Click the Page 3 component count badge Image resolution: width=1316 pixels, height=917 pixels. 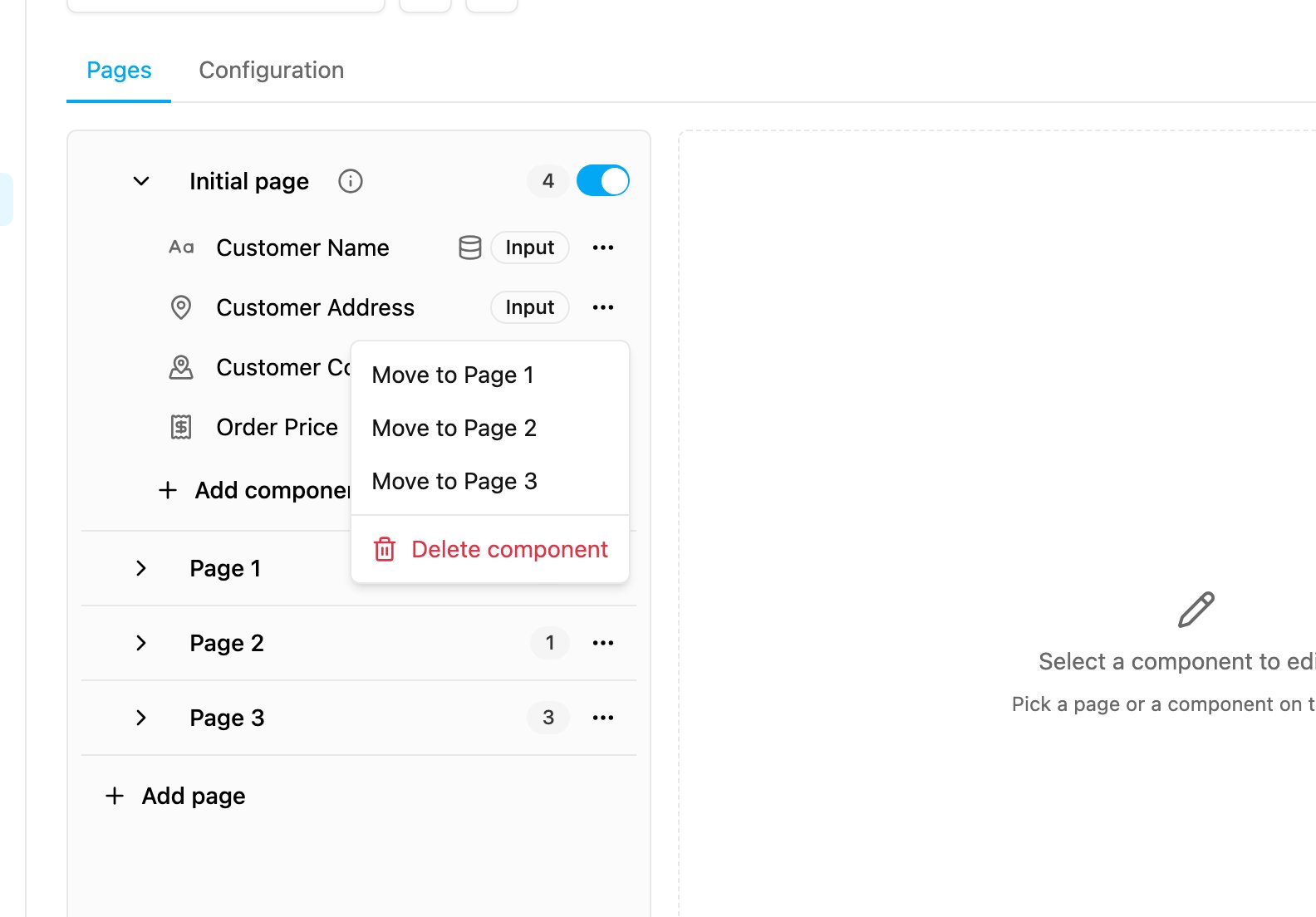[548, 718]
